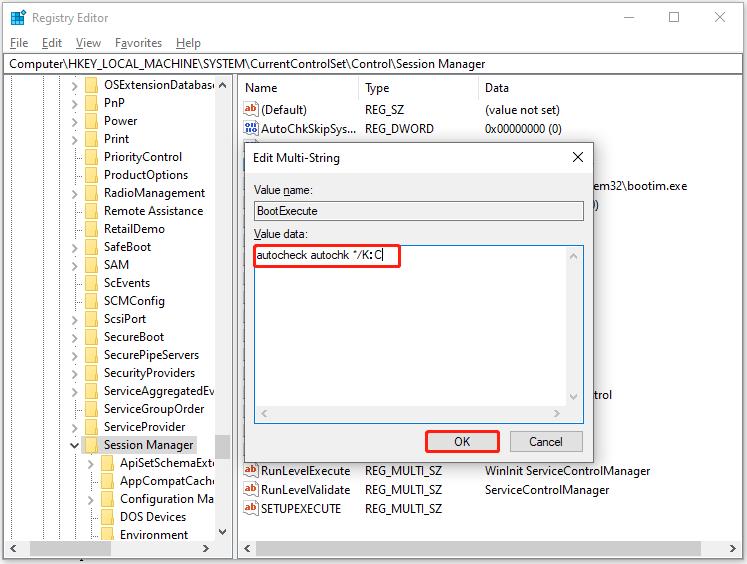Click the (Default) string value icon
The width and height of the screenshot is (747, 564).
(251, 109)
